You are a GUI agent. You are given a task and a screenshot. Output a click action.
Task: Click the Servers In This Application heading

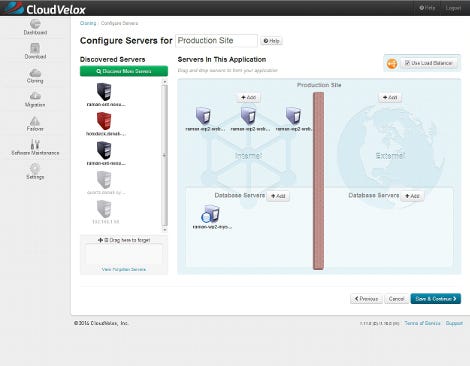coord(222,59)
